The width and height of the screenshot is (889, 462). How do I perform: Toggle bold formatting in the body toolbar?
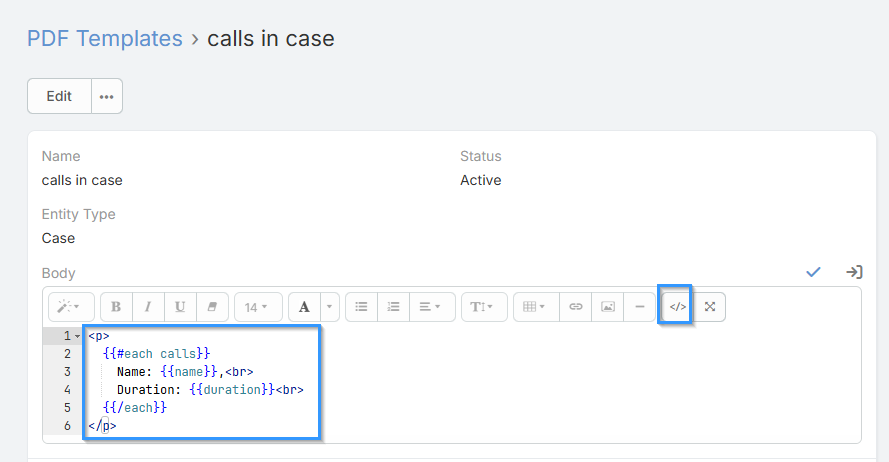[116, 307]
